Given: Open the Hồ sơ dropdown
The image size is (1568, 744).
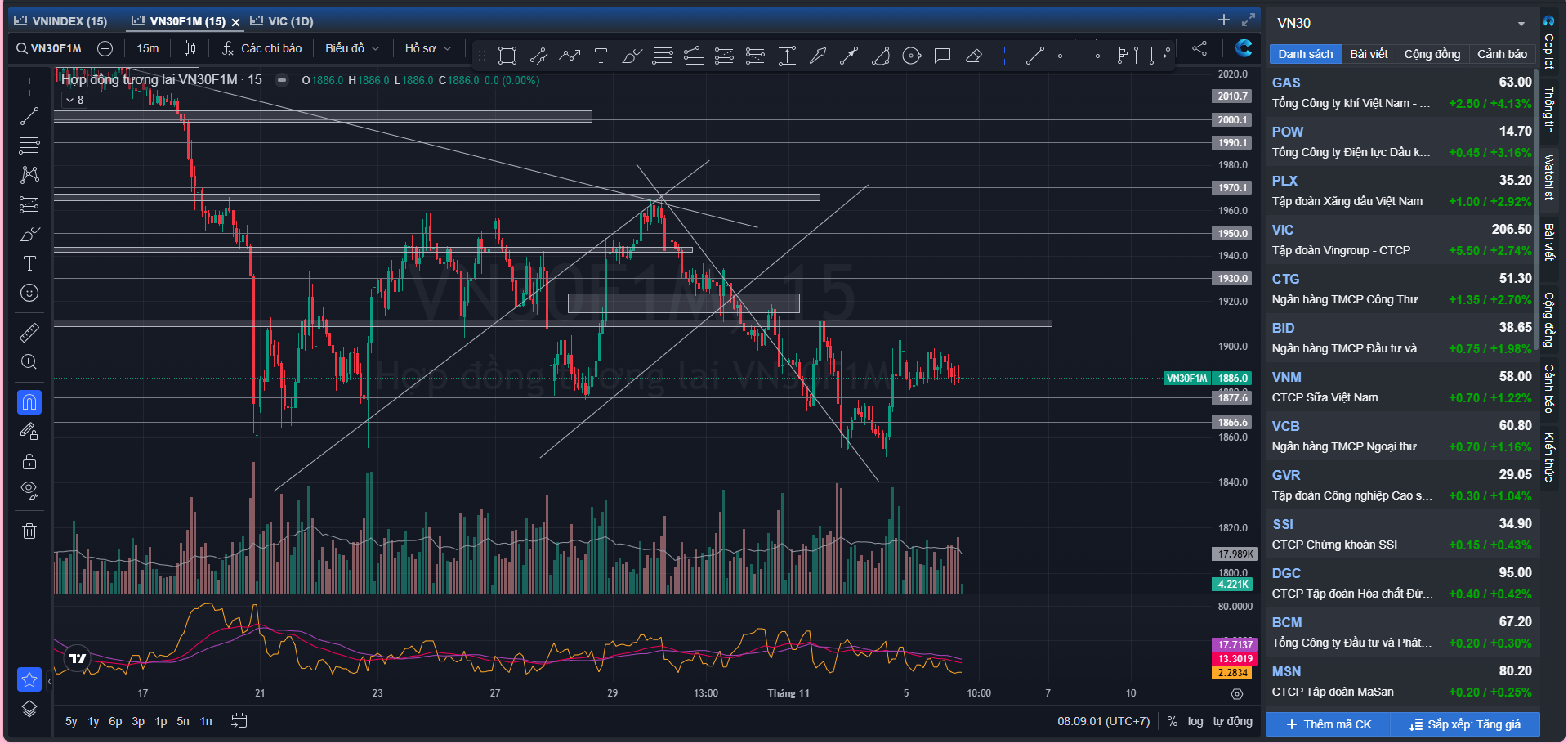Looking at the screenshot, I should (428, 48).
